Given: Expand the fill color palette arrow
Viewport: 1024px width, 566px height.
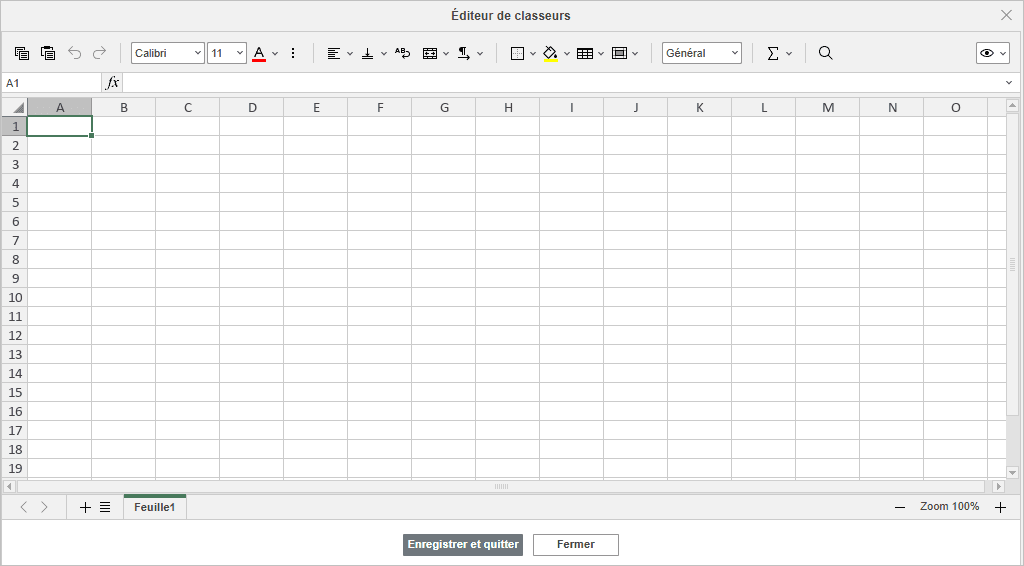Looking at the screenshot, I should click(567, 54).
